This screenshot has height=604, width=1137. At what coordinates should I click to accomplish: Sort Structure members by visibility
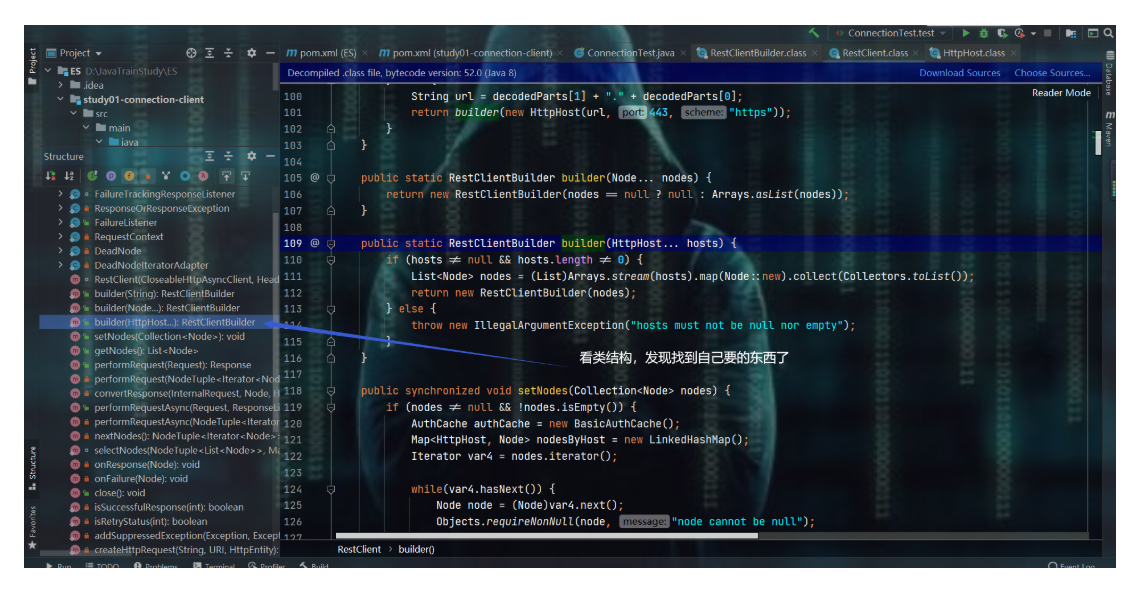[50, 176]
